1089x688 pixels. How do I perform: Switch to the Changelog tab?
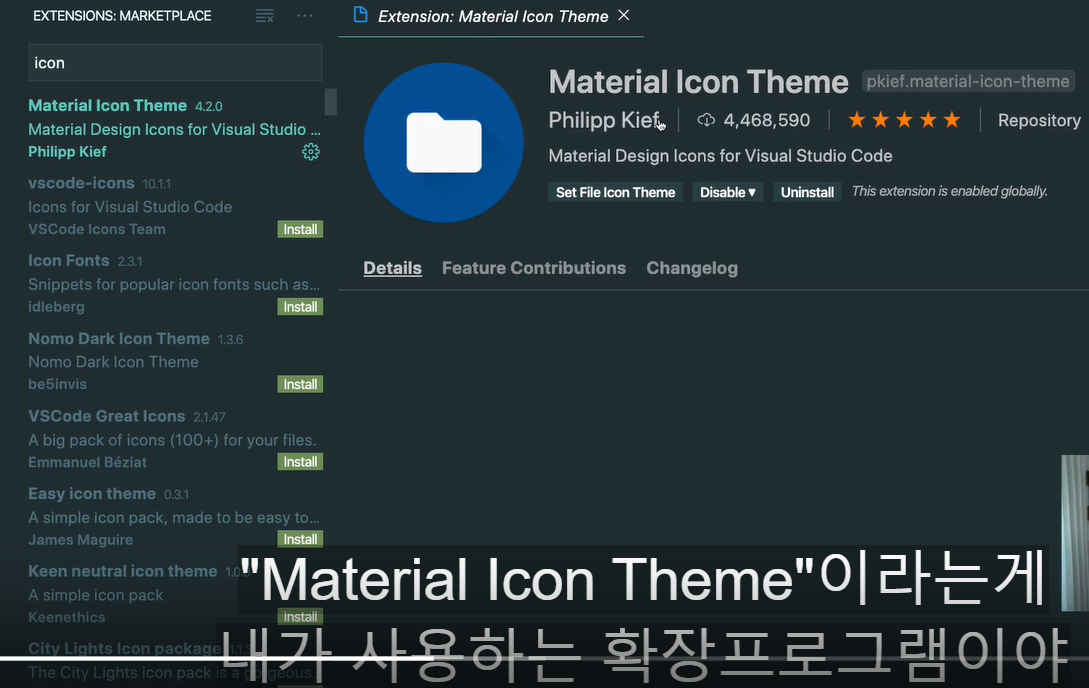692,268
